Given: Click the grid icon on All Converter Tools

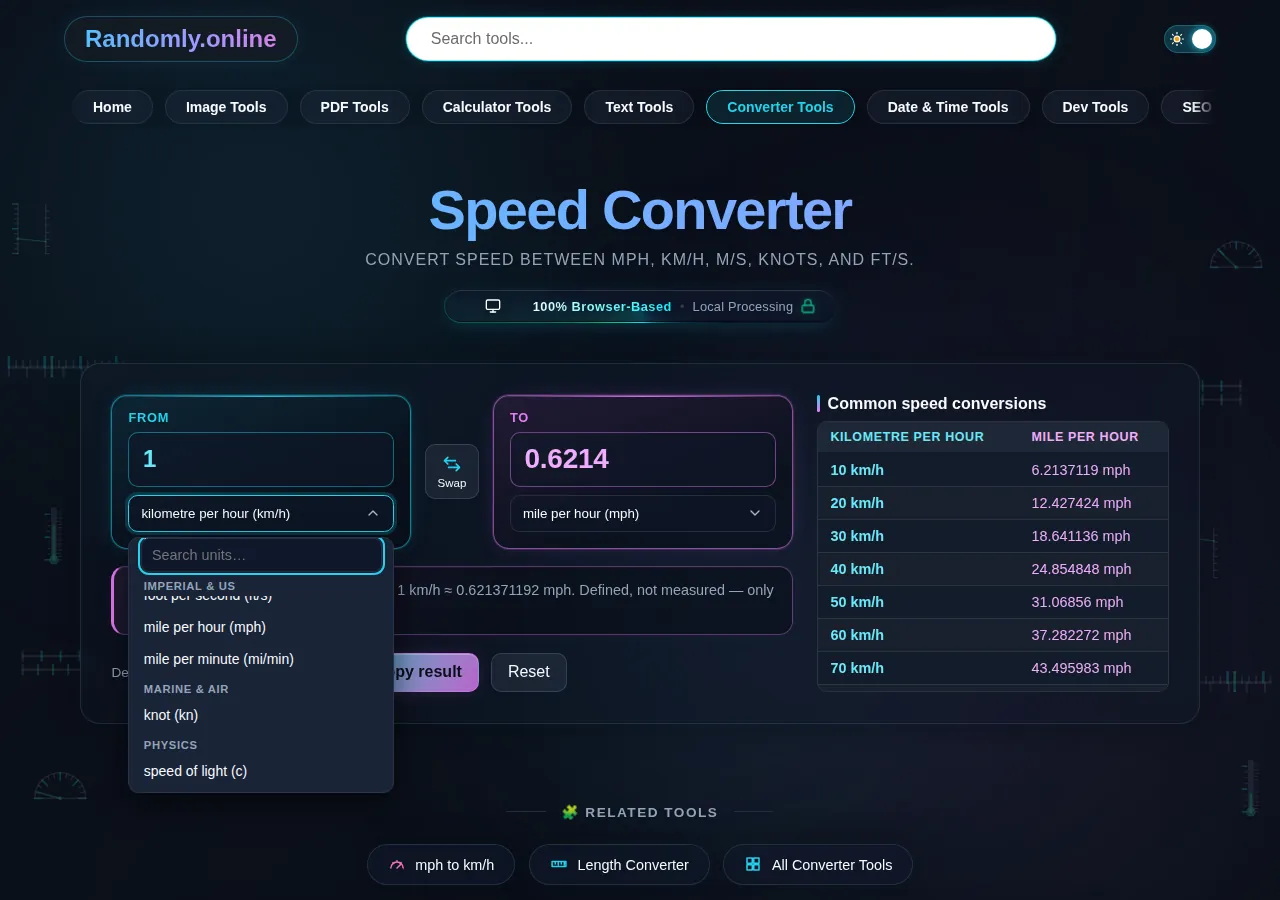Looking at the screenshot, I should [753, 864].
